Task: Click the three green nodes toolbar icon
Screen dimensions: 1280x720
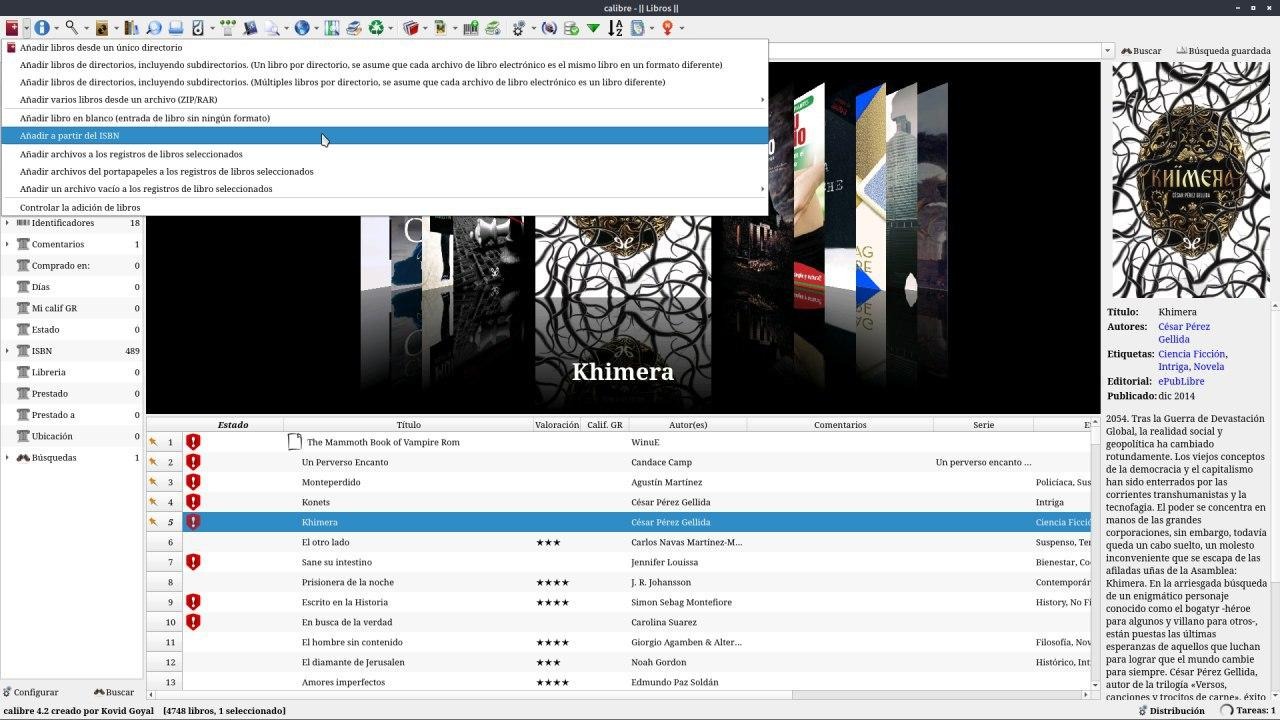Action: tap(228, 28)
